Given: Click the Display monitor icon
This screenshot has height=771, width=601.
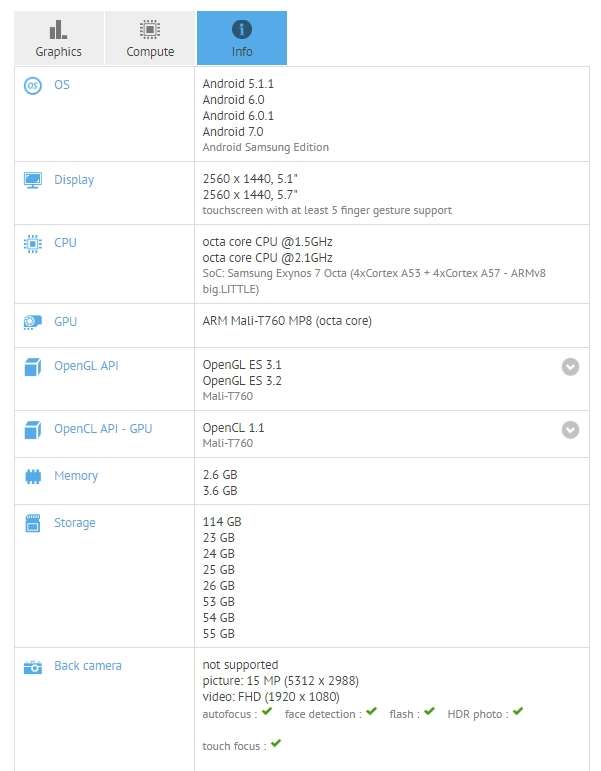Looking at the screenshot, I should pos(32,180).
